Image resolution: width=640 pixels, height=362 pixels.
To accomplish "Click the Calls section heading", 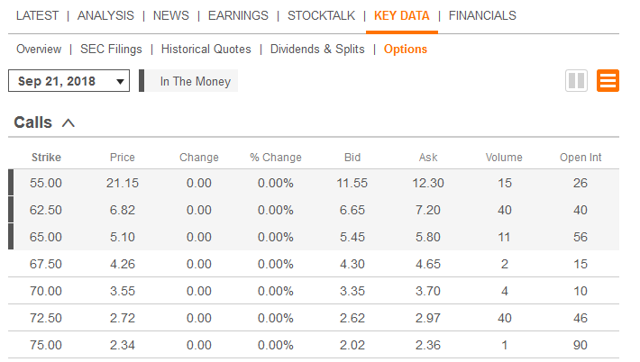I will [33, 122].
